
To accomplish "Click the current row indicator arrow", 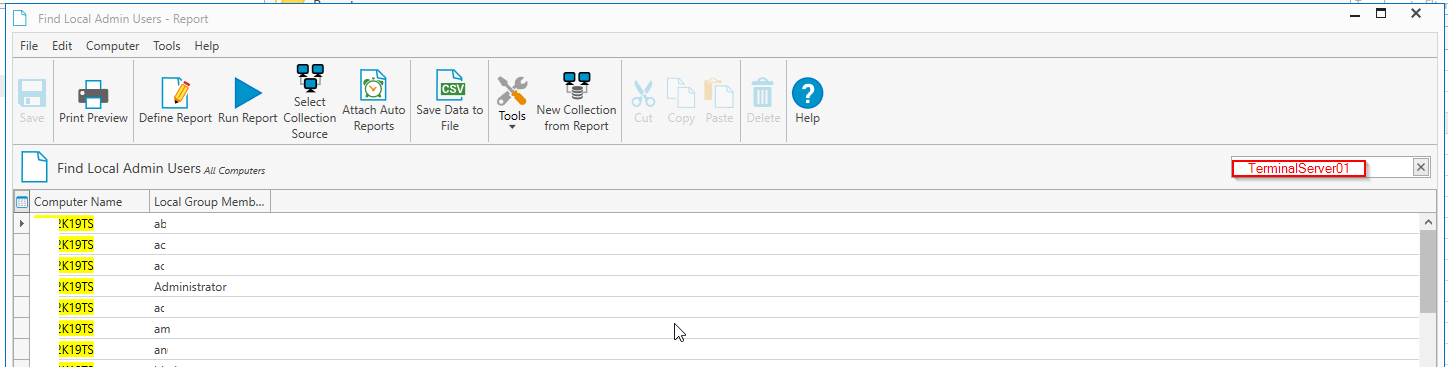I will coord(22,224).
